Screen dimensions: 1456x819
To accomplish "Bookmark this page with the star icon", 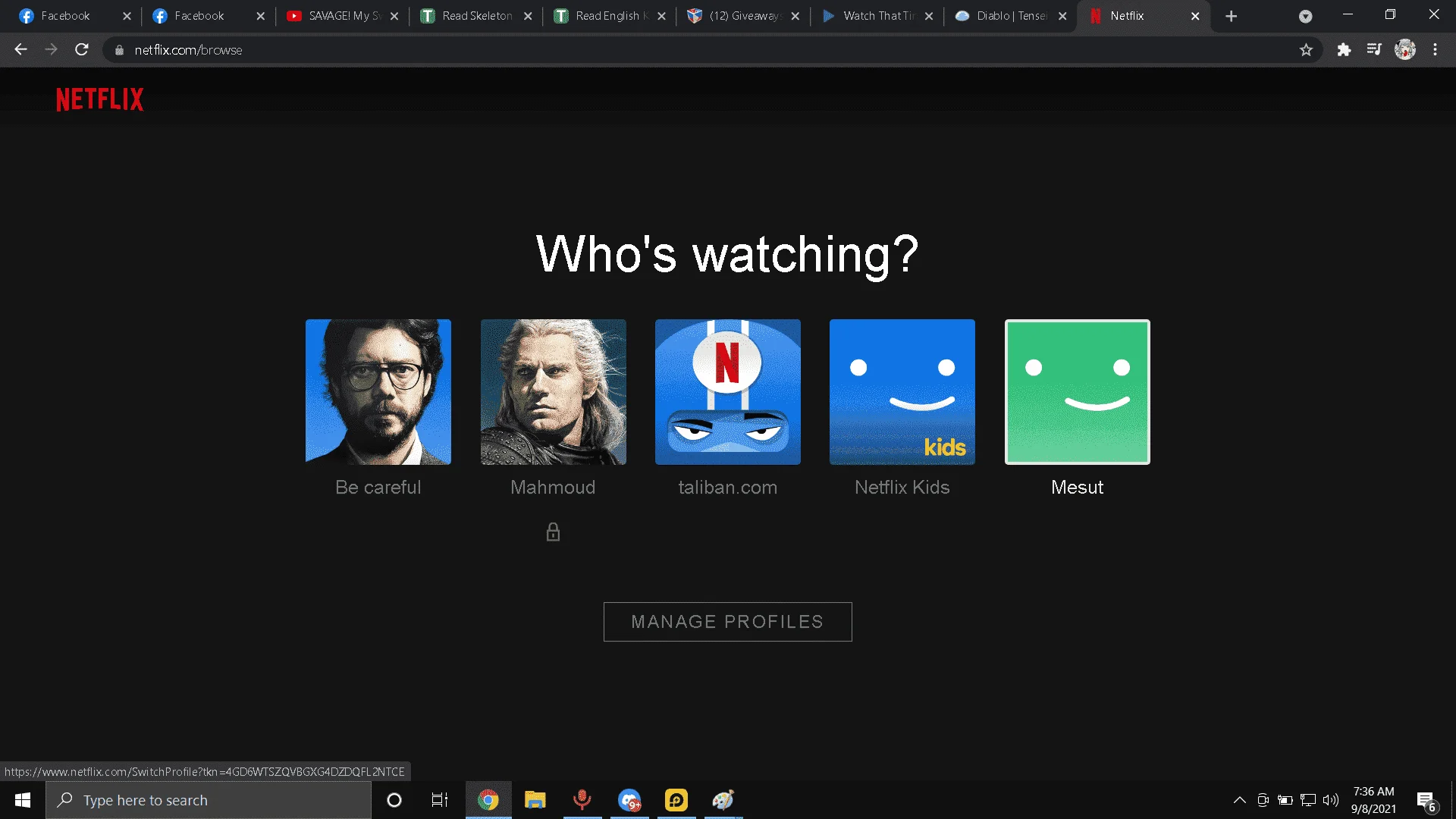I will coord(1306,50).
